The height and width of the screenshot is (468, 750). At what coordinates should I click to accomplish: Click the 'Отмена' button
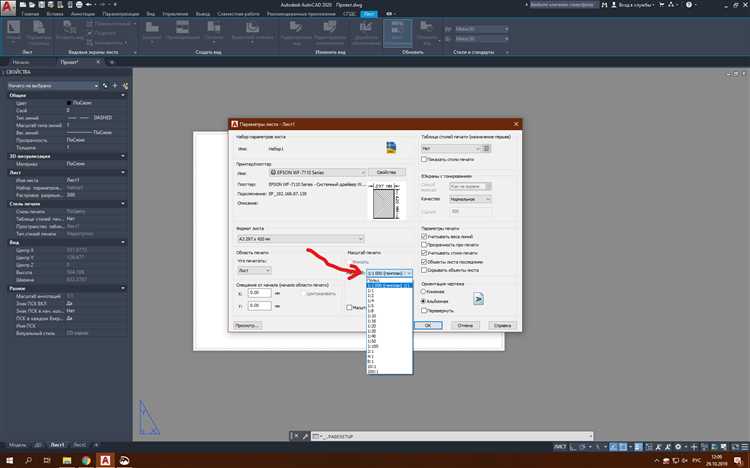[465, 325]
